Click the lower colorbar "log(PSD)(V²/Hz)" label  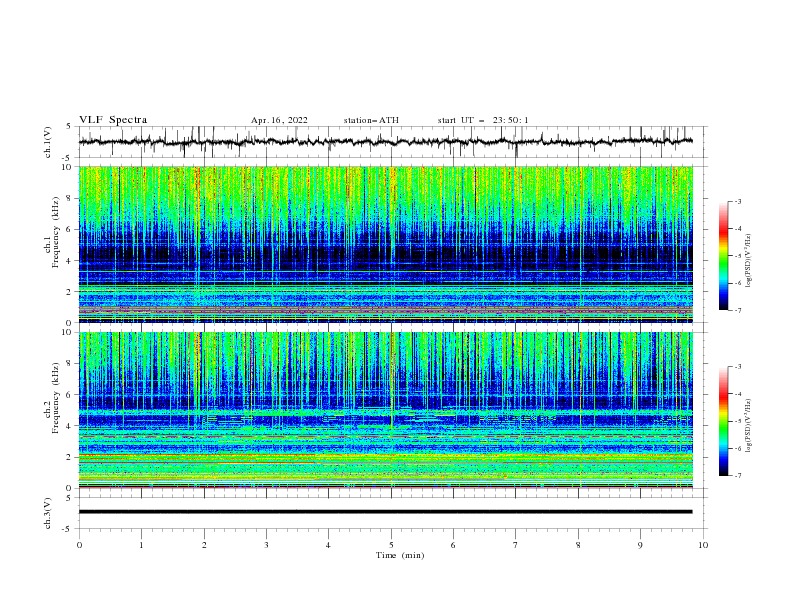(x=749, y=426)
